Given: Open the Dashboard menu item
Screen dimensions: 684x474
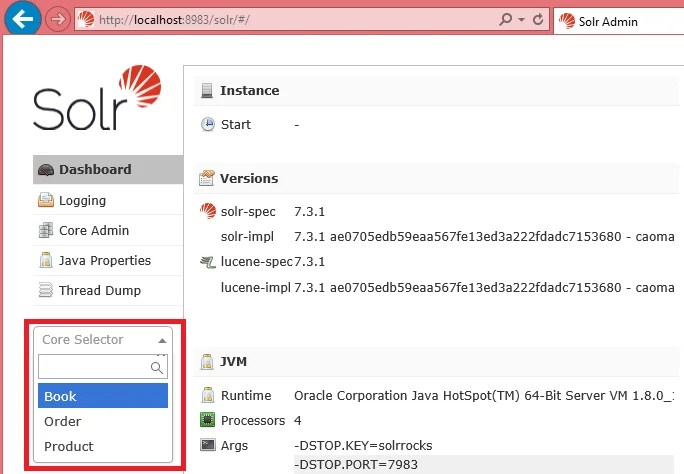Looking at the screenshot, I should [108, 169].
